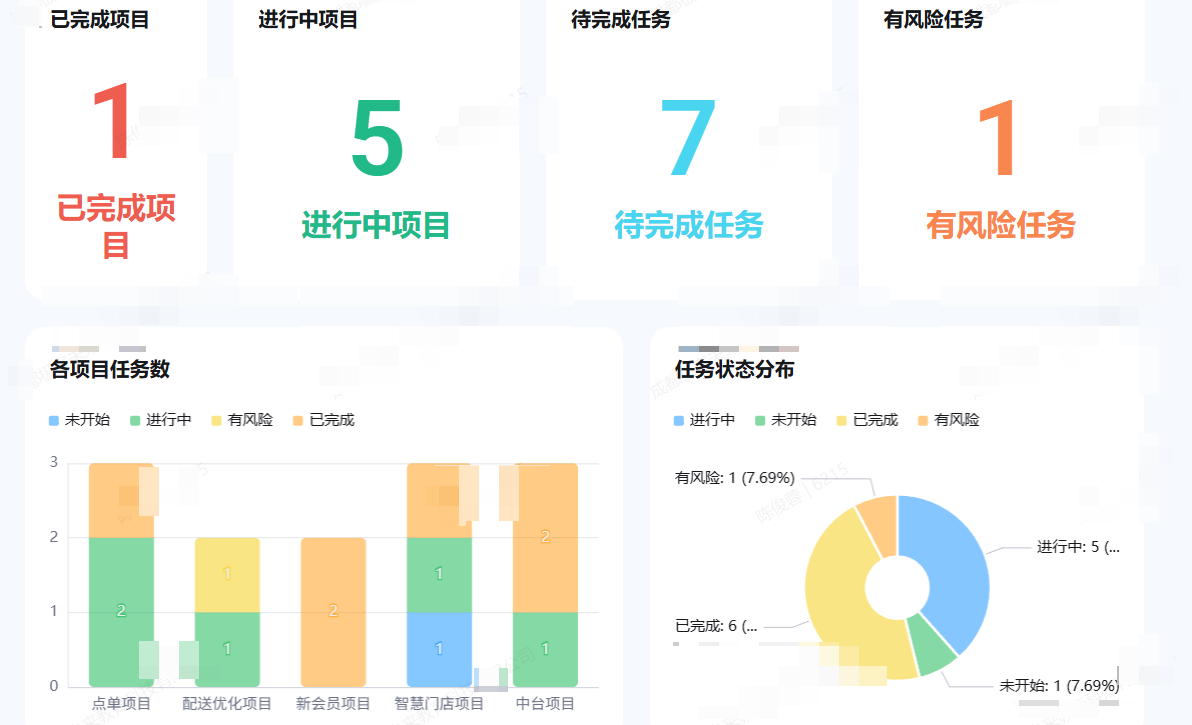This screenshot has width=1192, height=725.
Task: Toggle 进行中 legend in 各项目任务数 chart
Action: click(160, 420)
